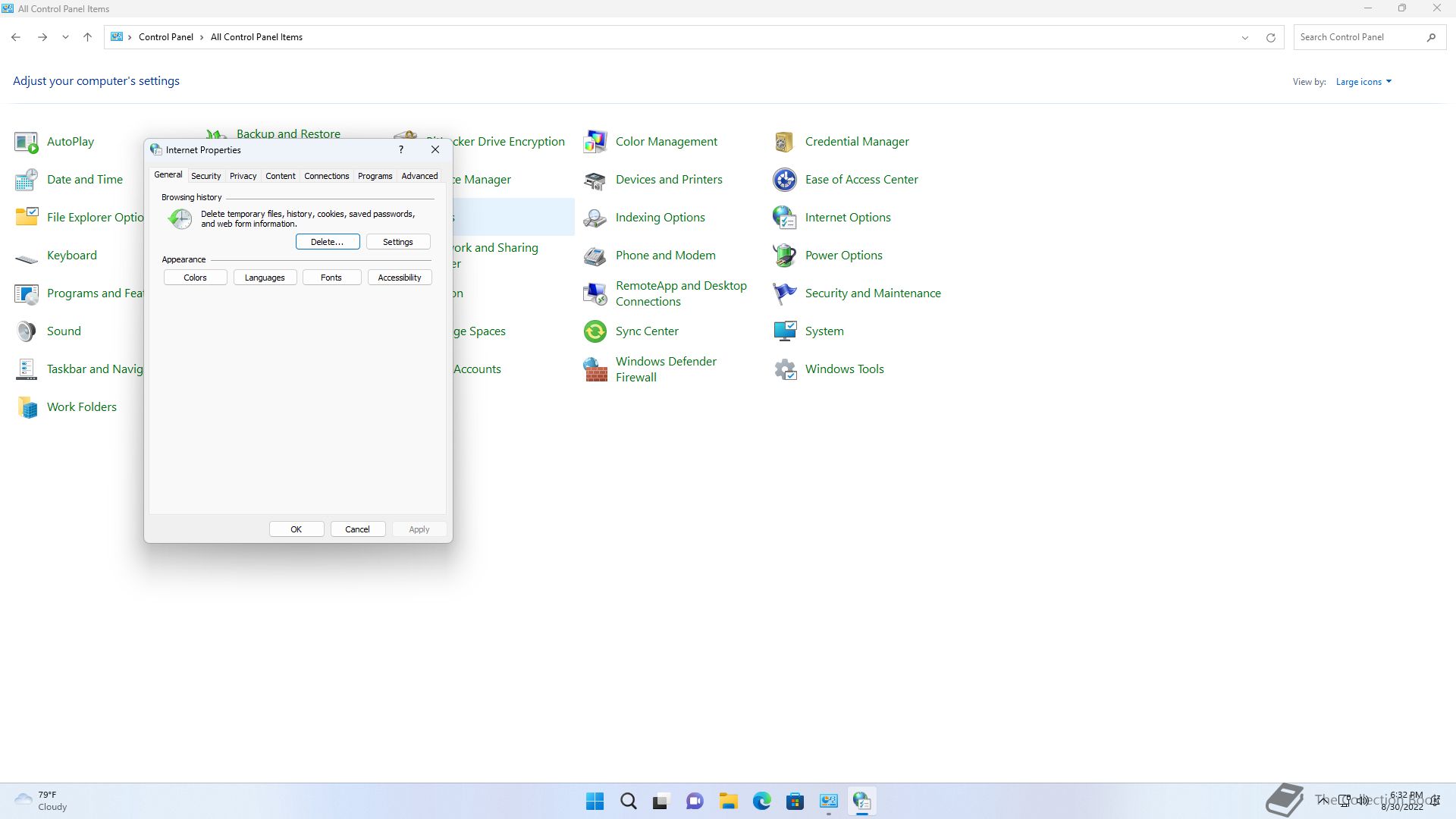This screenshot has height=819, width=1456.
Task: Open the Windows Defender Firewall icon
Action: 595,369
